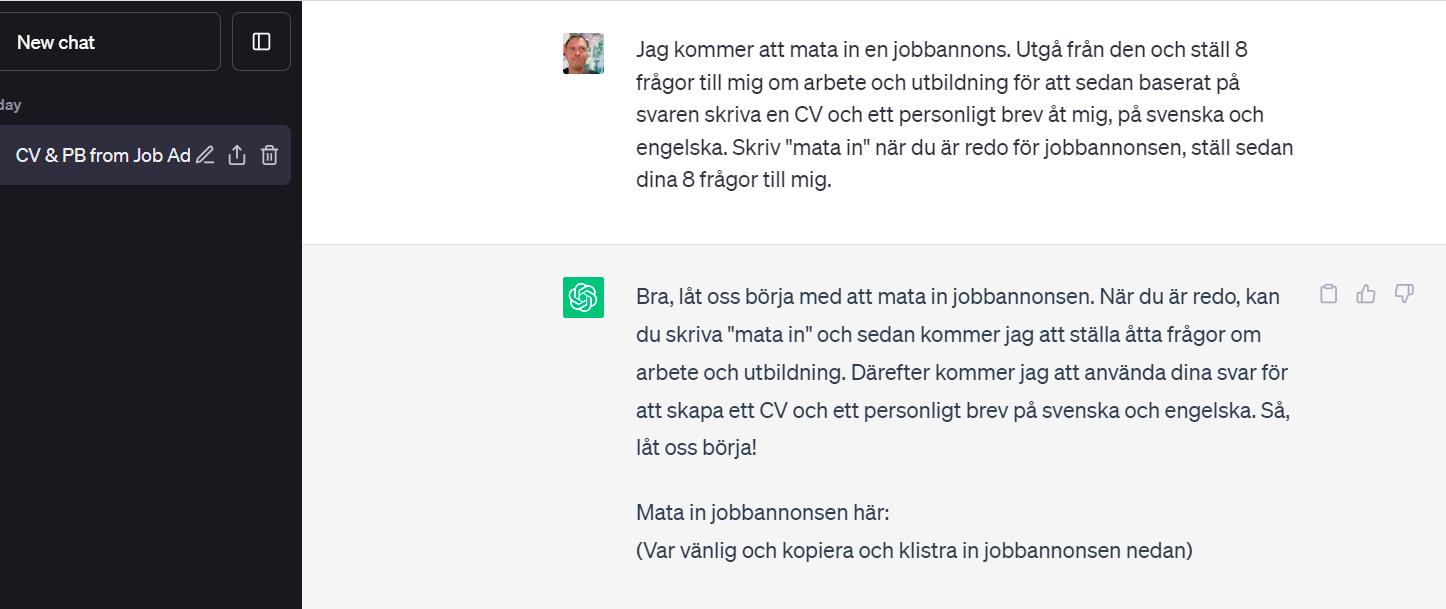Image resolution: width=1446 pixels, height=609 pixels.
Task: Click the "(Var vänlig och kopiera...)" line
Action: point(914,550)
